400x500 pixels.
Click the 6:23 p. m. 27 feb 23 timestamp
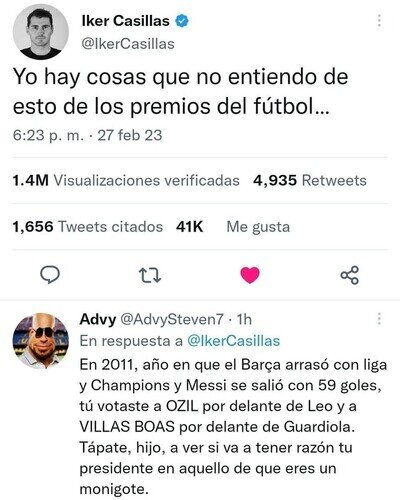point(87,135)
